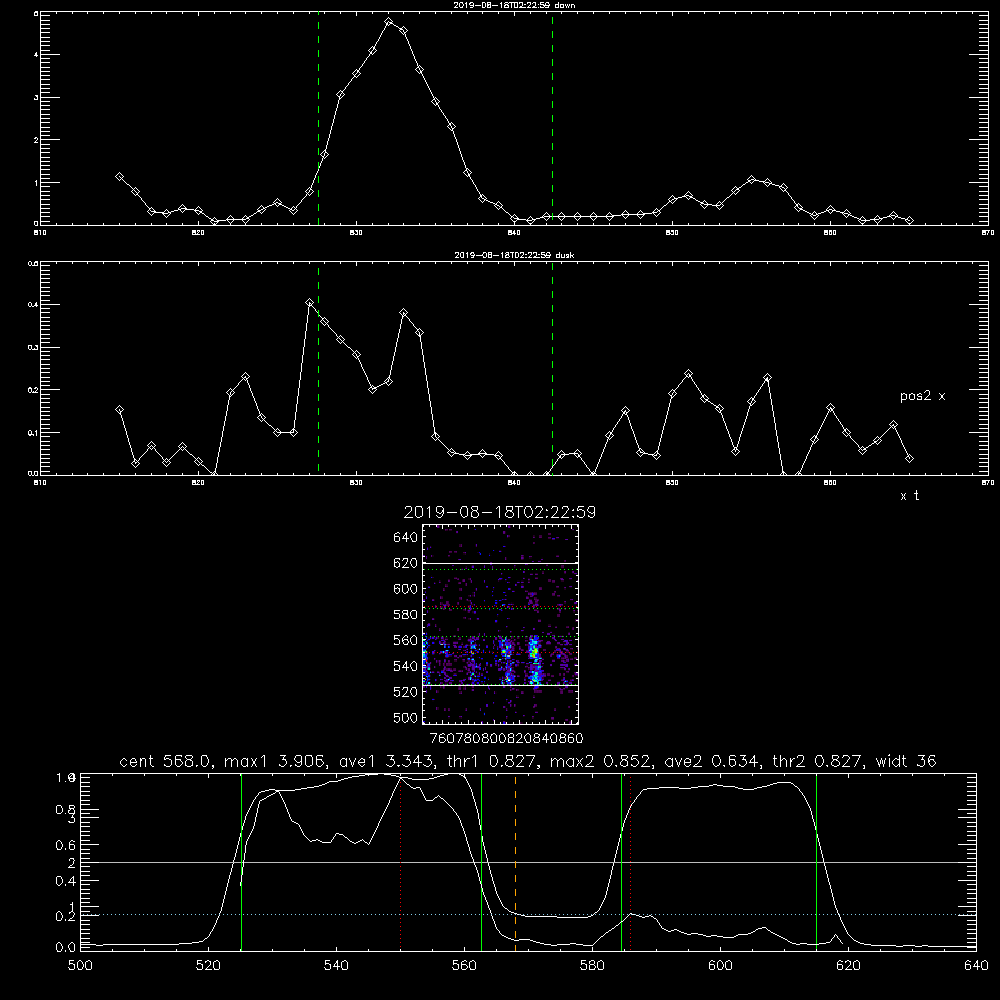Click the red dotted line at 550 in profile plot
Image resolution: width=1000 pixels, height=1000 pixels.
click(x=401, y=861)
